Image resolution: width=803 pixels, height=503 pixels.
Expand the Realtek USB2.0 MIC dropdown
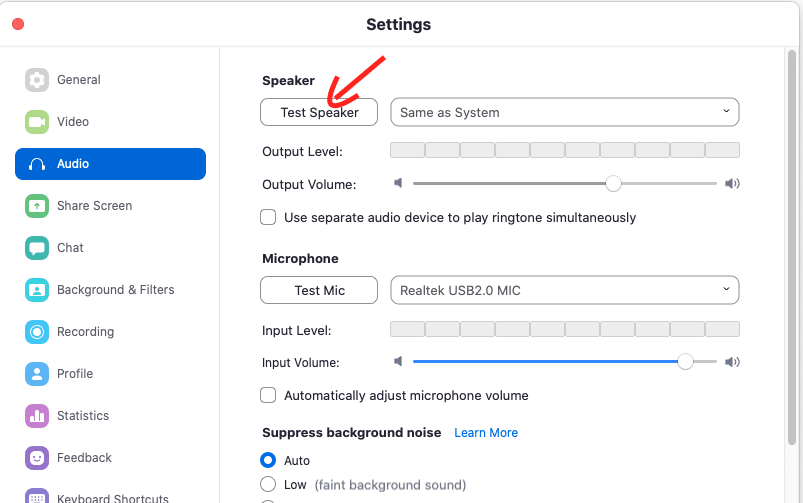(564, 290)
